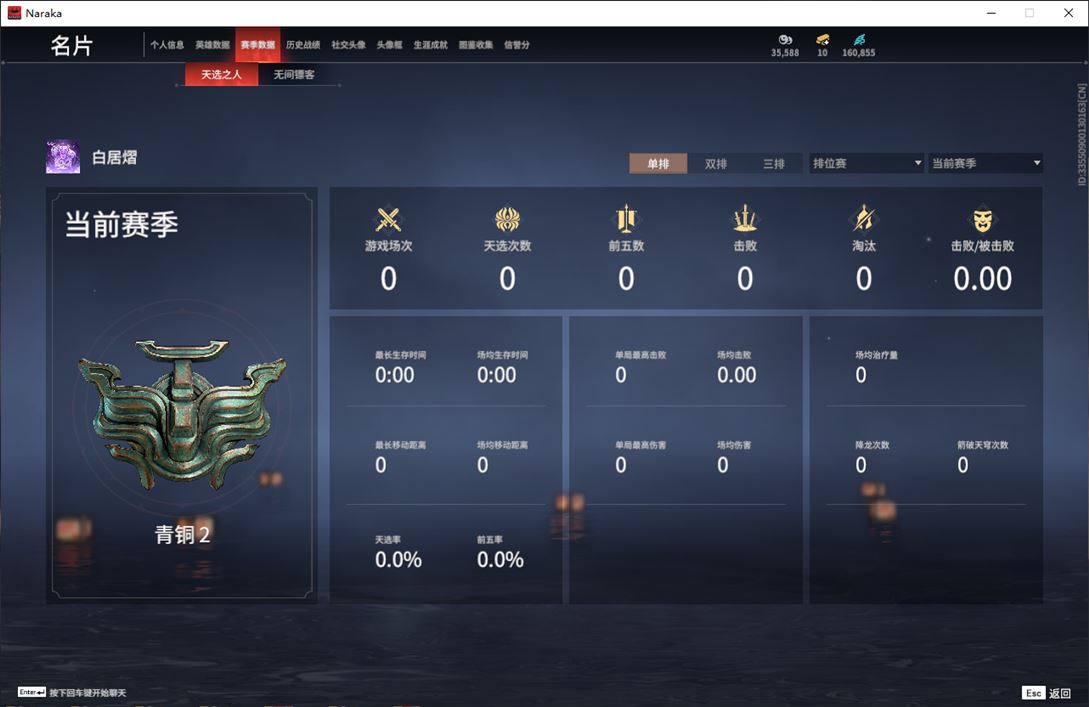Click the 前五率 0.0% value
This screenshot has height=707, width=1089.
[x=500, y=560]
